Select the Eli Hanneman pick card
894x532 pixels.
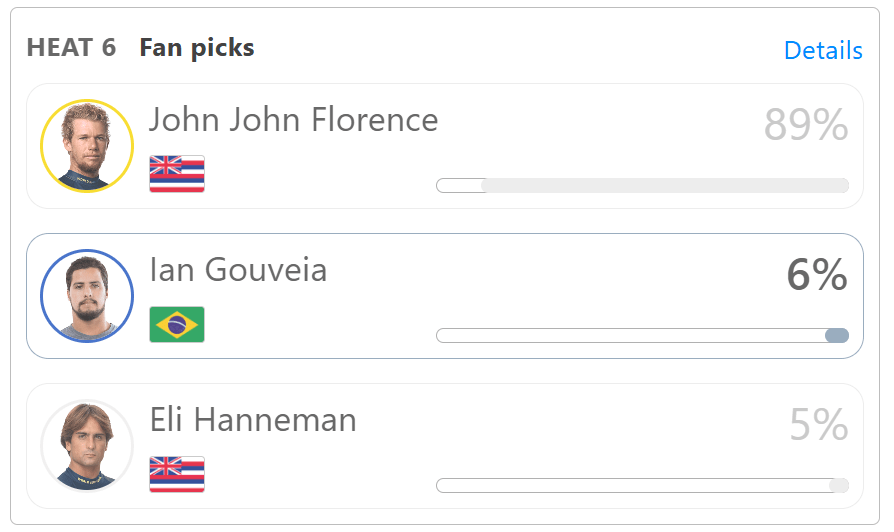pyautogui.click(x=445, y=446)
